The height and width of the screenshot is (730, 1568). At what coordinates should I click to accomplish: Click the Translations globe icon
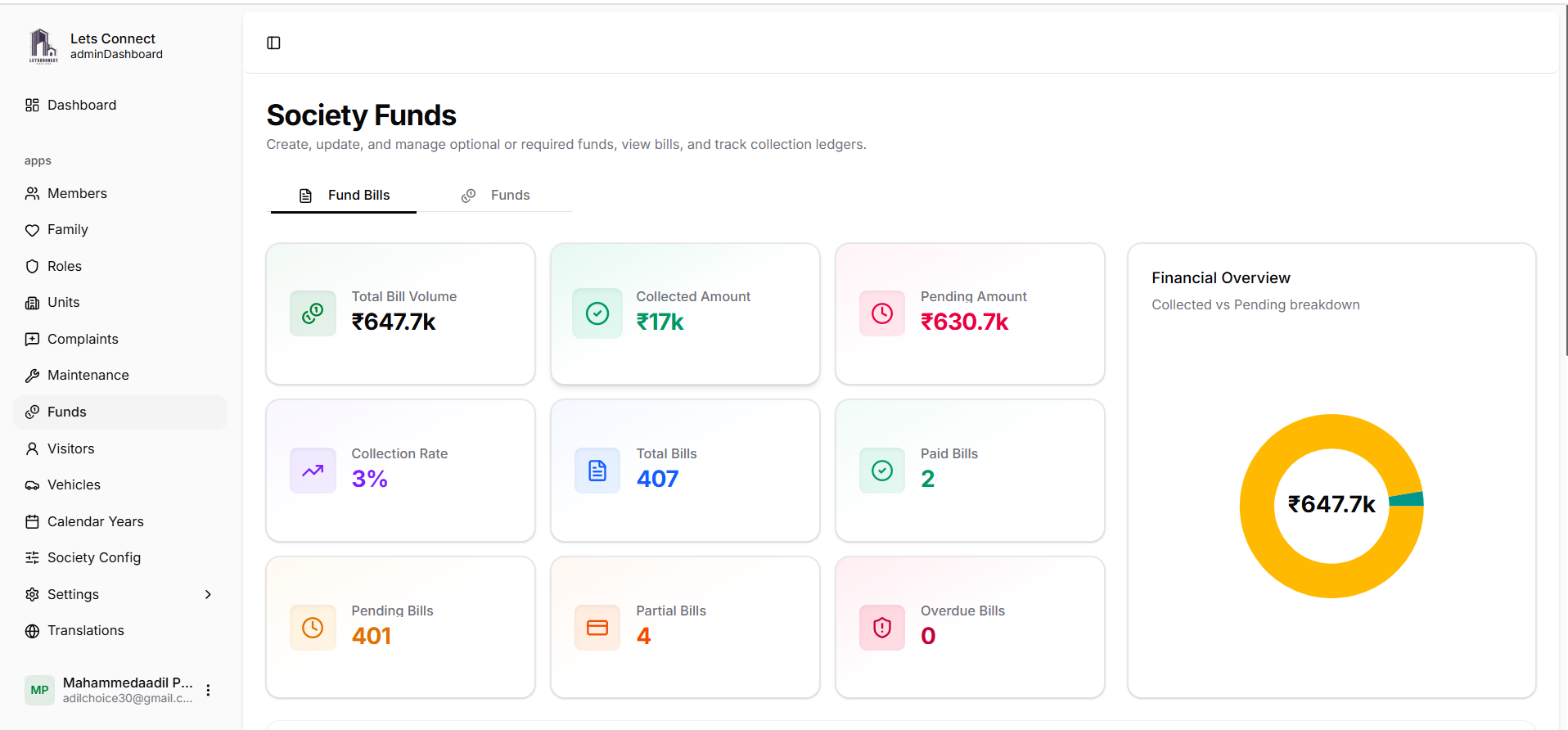pyautogui.click(x=32, y=631)
